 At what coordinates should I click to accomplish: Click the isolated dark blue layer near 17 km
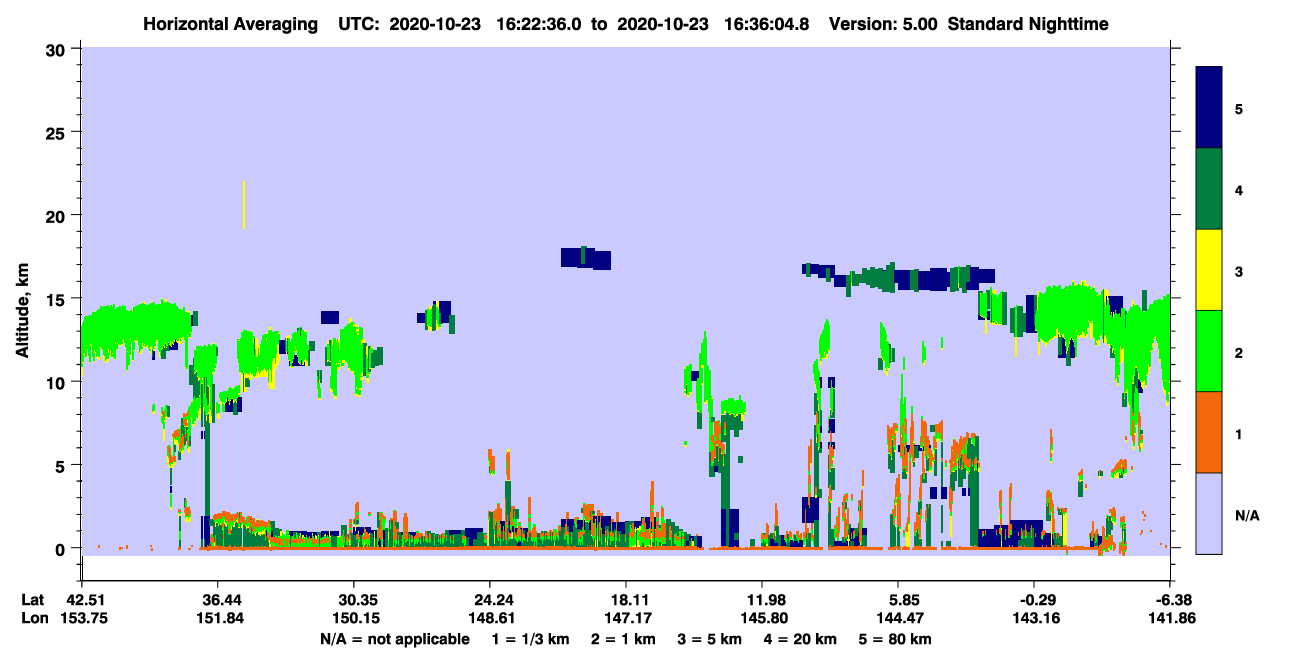(x=585, y=258)
